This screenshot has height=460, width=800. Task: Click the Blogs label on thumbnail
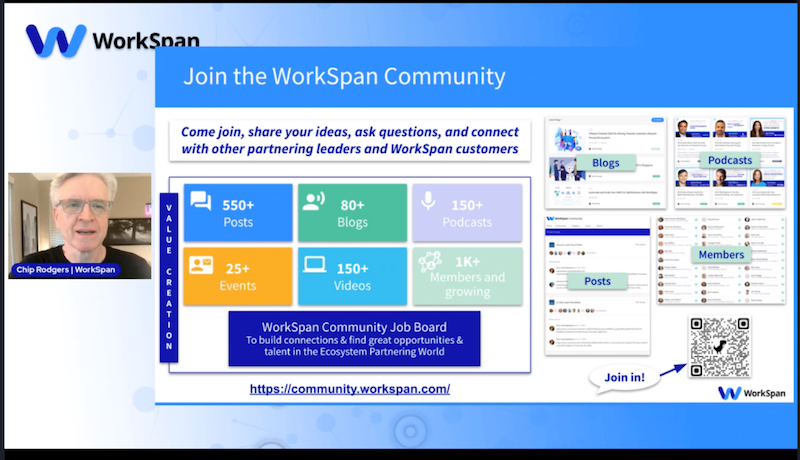[x=606, y=163]
